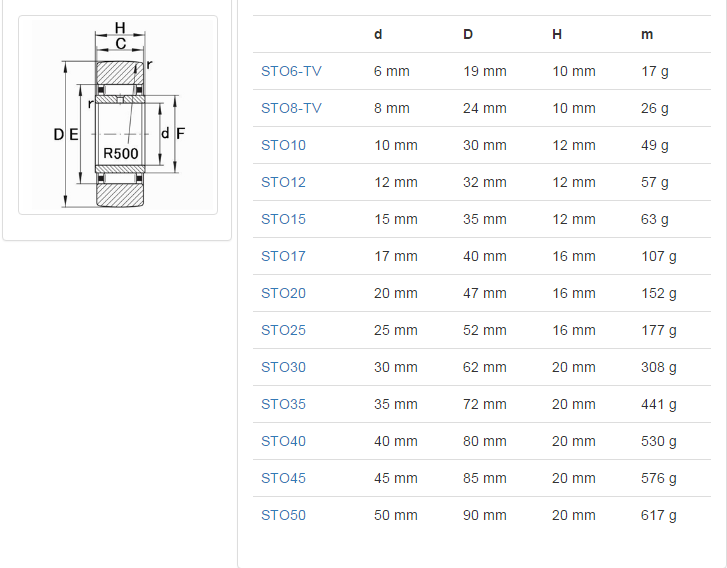Open the STO15 product page link
This screenshot has height=568, width=727.
[x=283, y=219]
